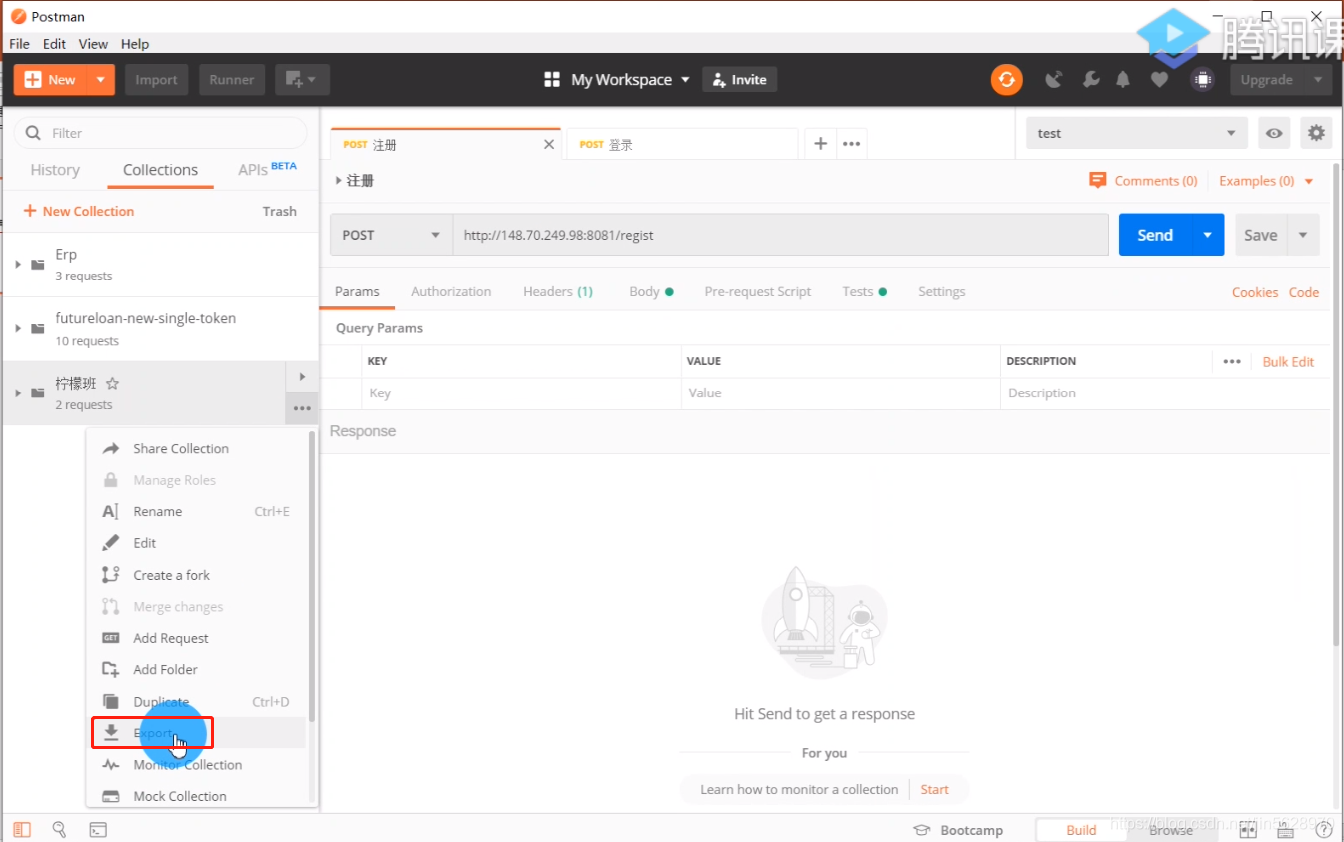
Task: Open the Send button dropdown arrow
Action: coord(1207,235)
